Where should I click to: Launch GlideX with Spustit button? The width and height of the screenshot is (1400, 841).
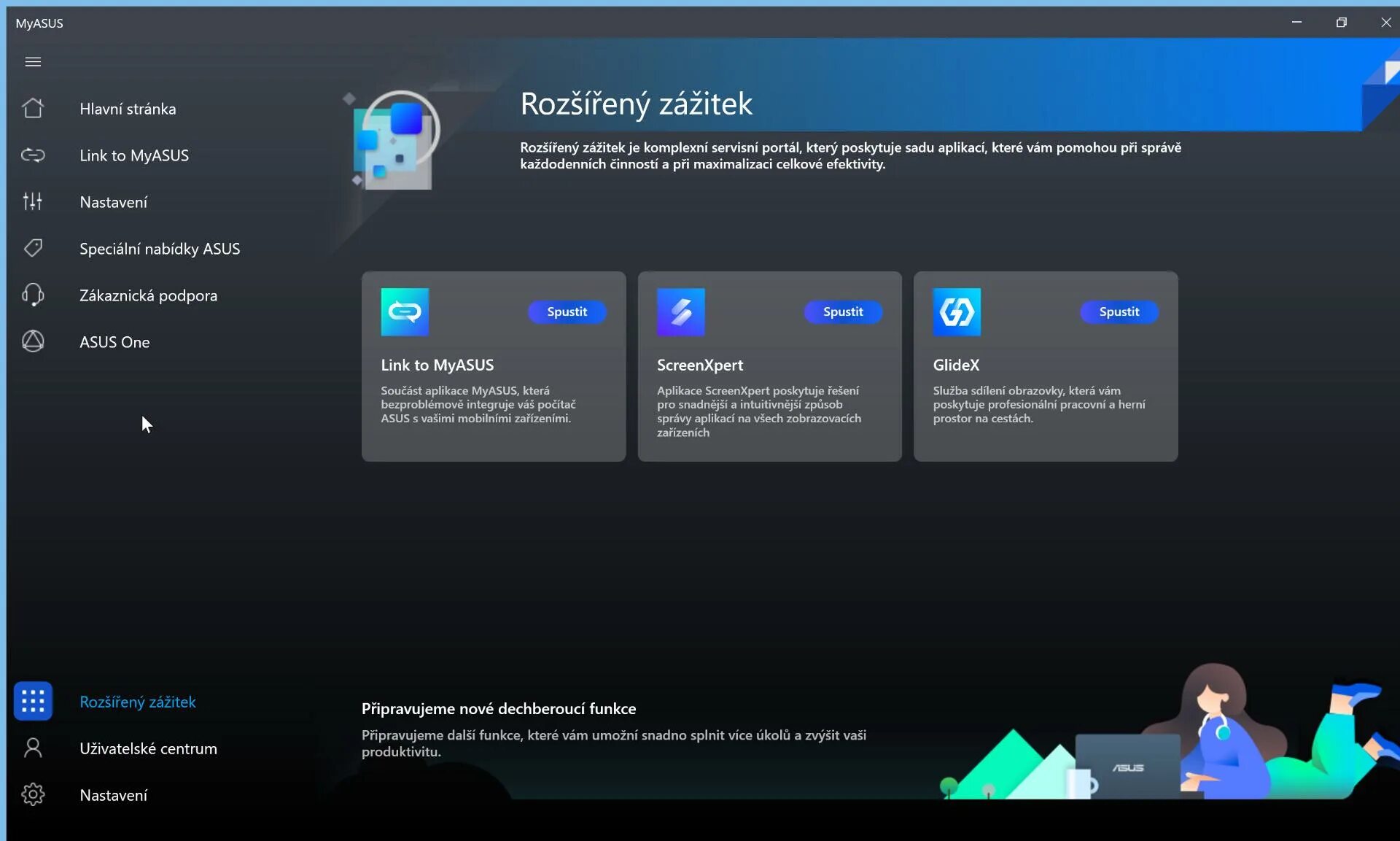[1119, 312]
